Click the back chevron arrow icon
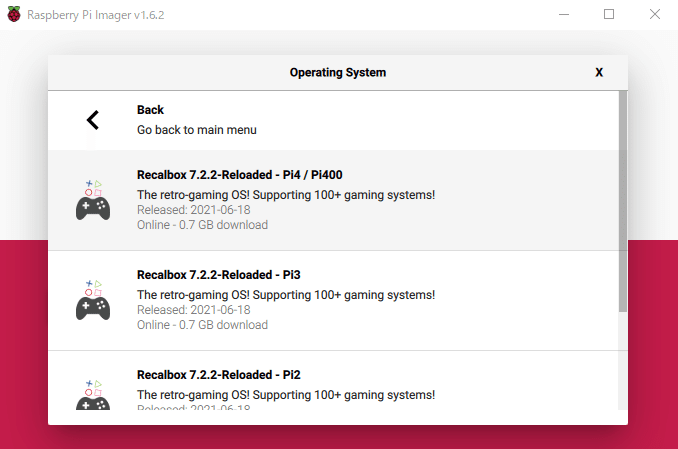Screen dimensions: 678x449 (x=93, y=120)
